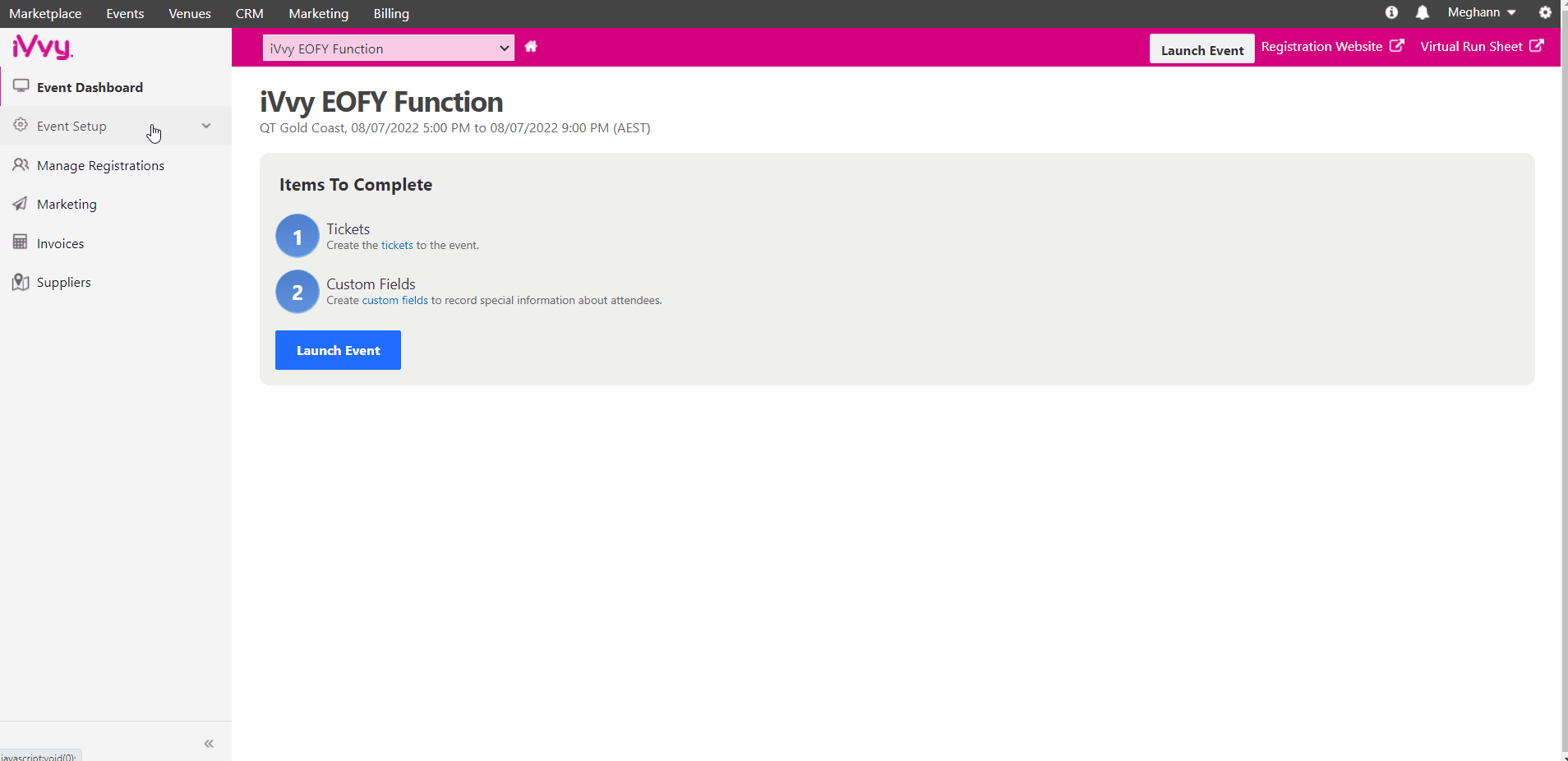Click the Event Dashboard monitor icon
This screenshot has width=1568, height=761.
[x=21, y=86]
